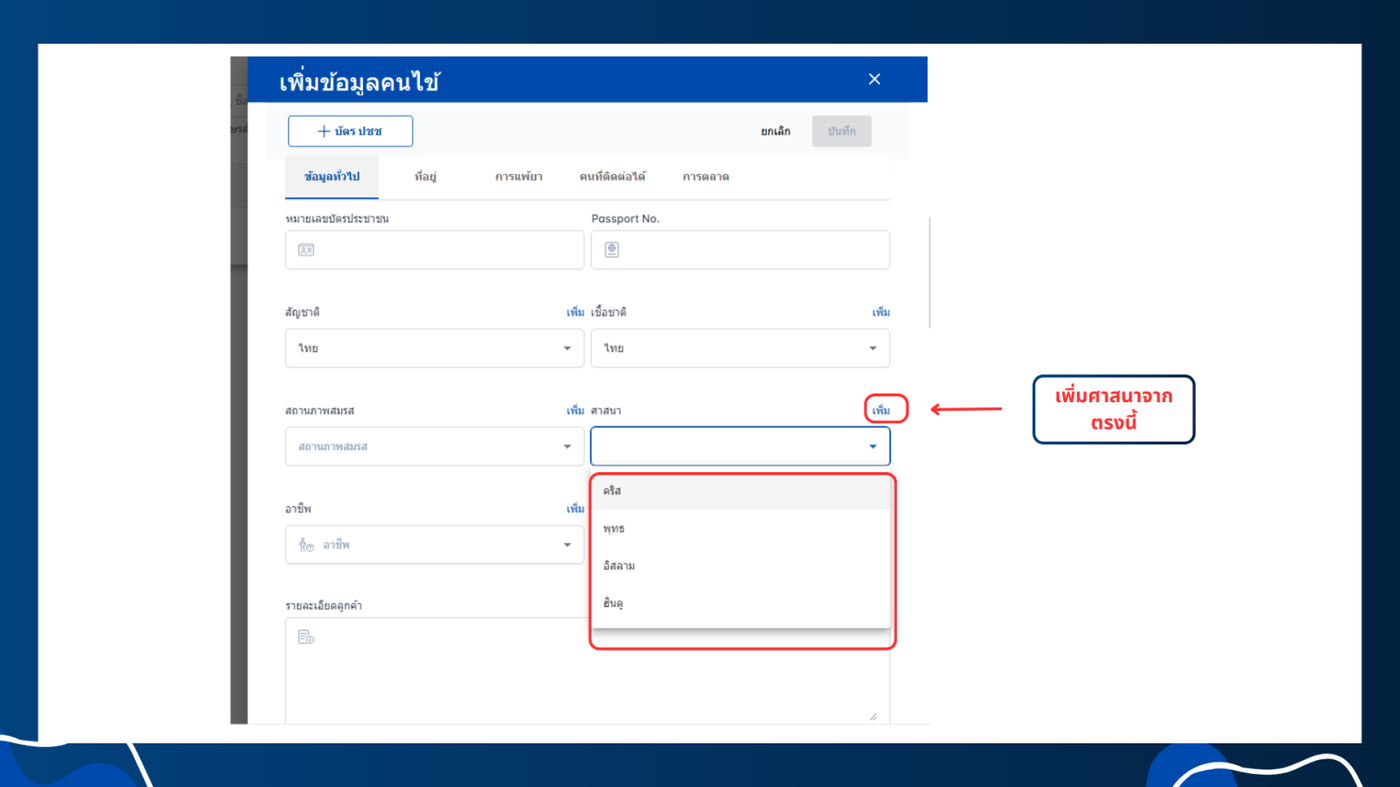
Task: Click เพิ่ม link next to สัญชาติ
Action: tap(575, 313)
